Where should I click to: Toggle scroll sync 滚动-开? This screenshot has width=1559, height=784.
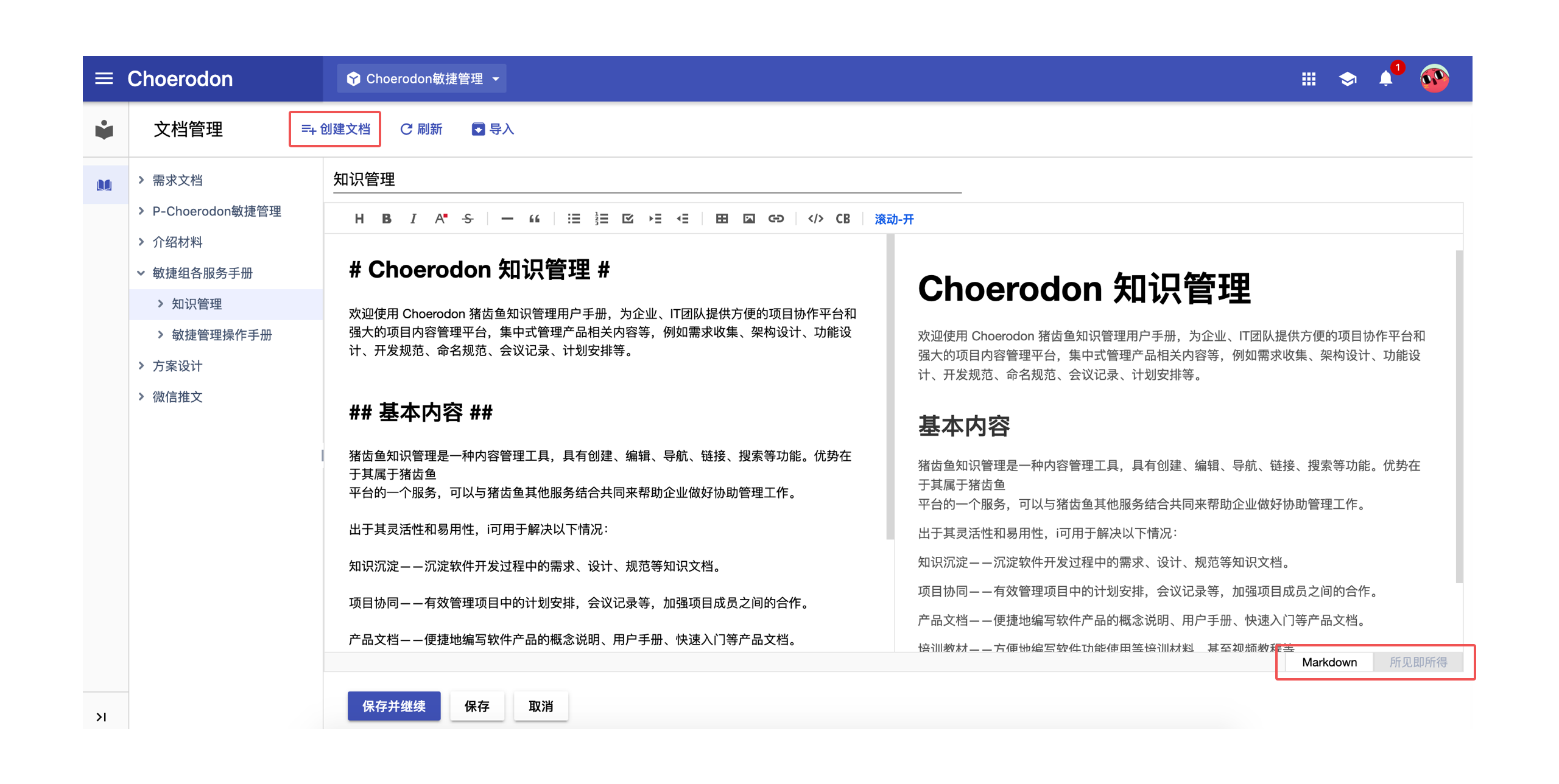tap(894, 219)
